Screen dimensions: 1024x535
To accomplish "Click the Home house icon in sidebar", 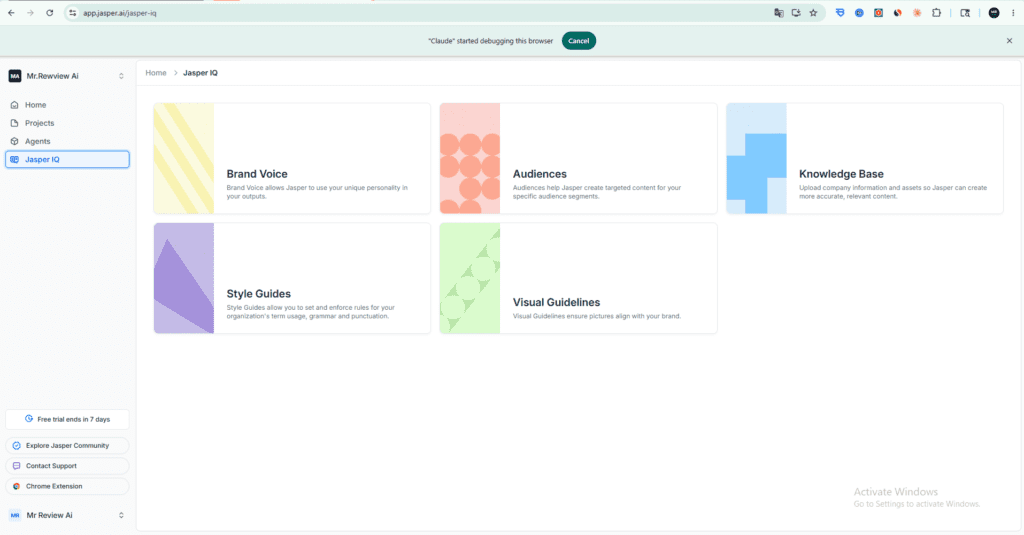I will [x=14, y=105].
